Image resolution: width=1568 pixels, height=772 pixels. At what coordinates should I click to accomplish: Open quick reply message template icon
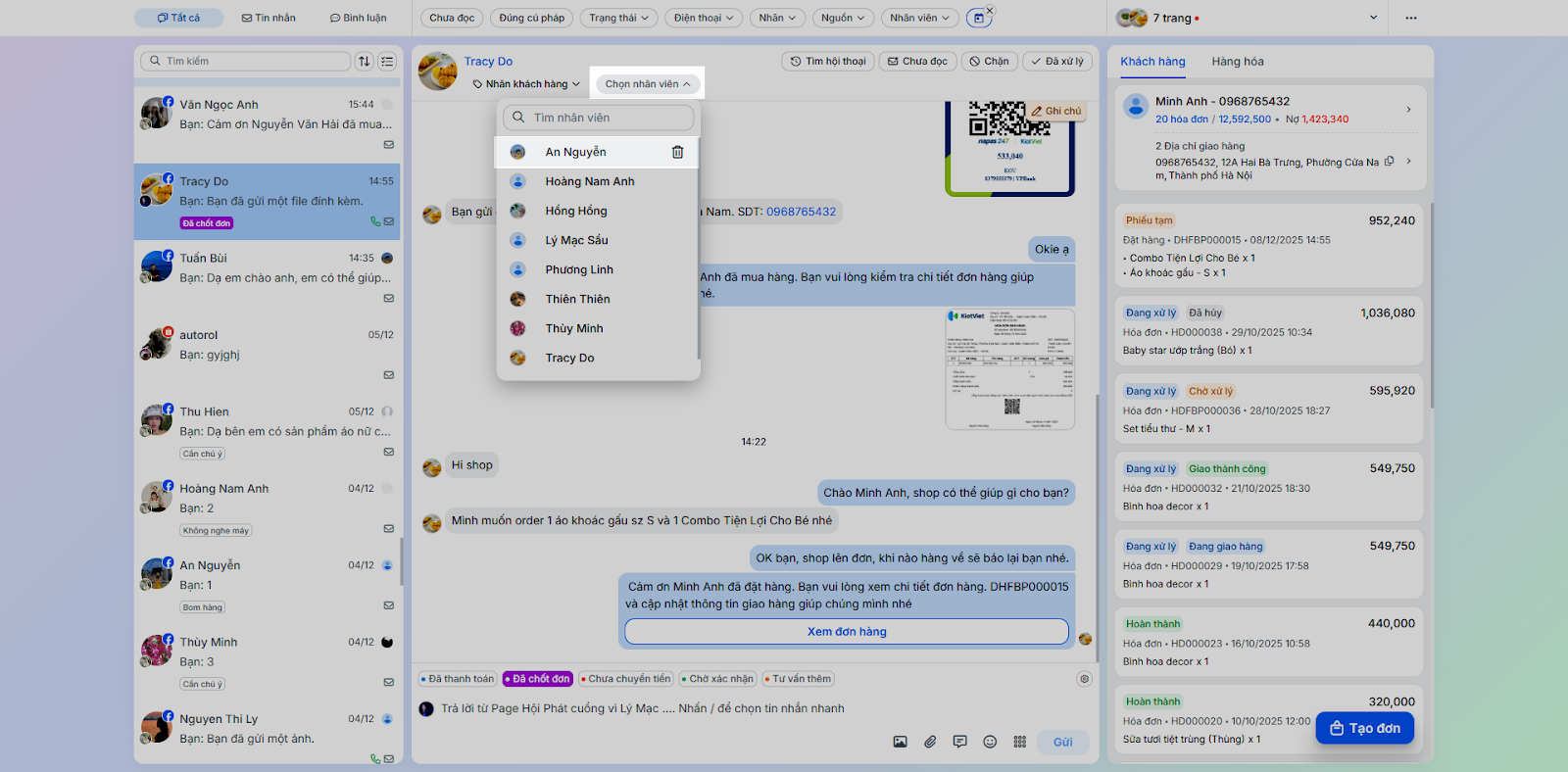[959, 742]
